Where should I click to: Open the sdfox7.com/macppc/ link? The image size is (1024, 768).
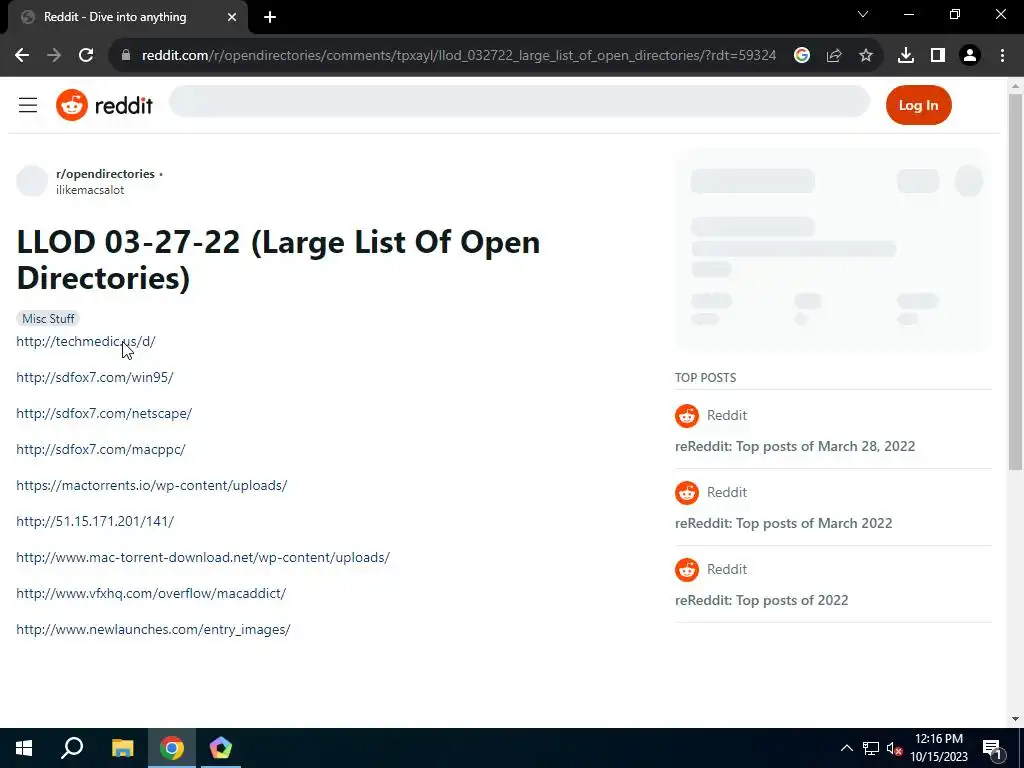point(101,449)
